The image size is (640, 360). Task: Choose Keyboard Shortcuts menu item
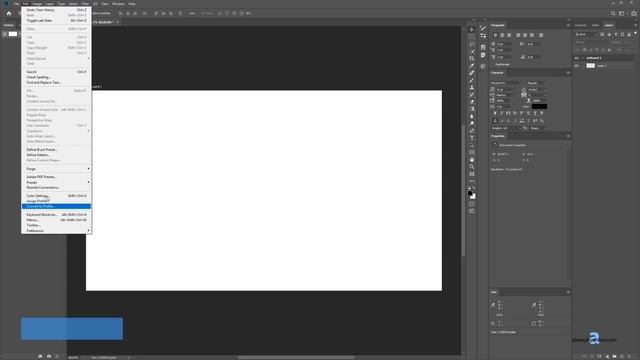coord(56,215)
